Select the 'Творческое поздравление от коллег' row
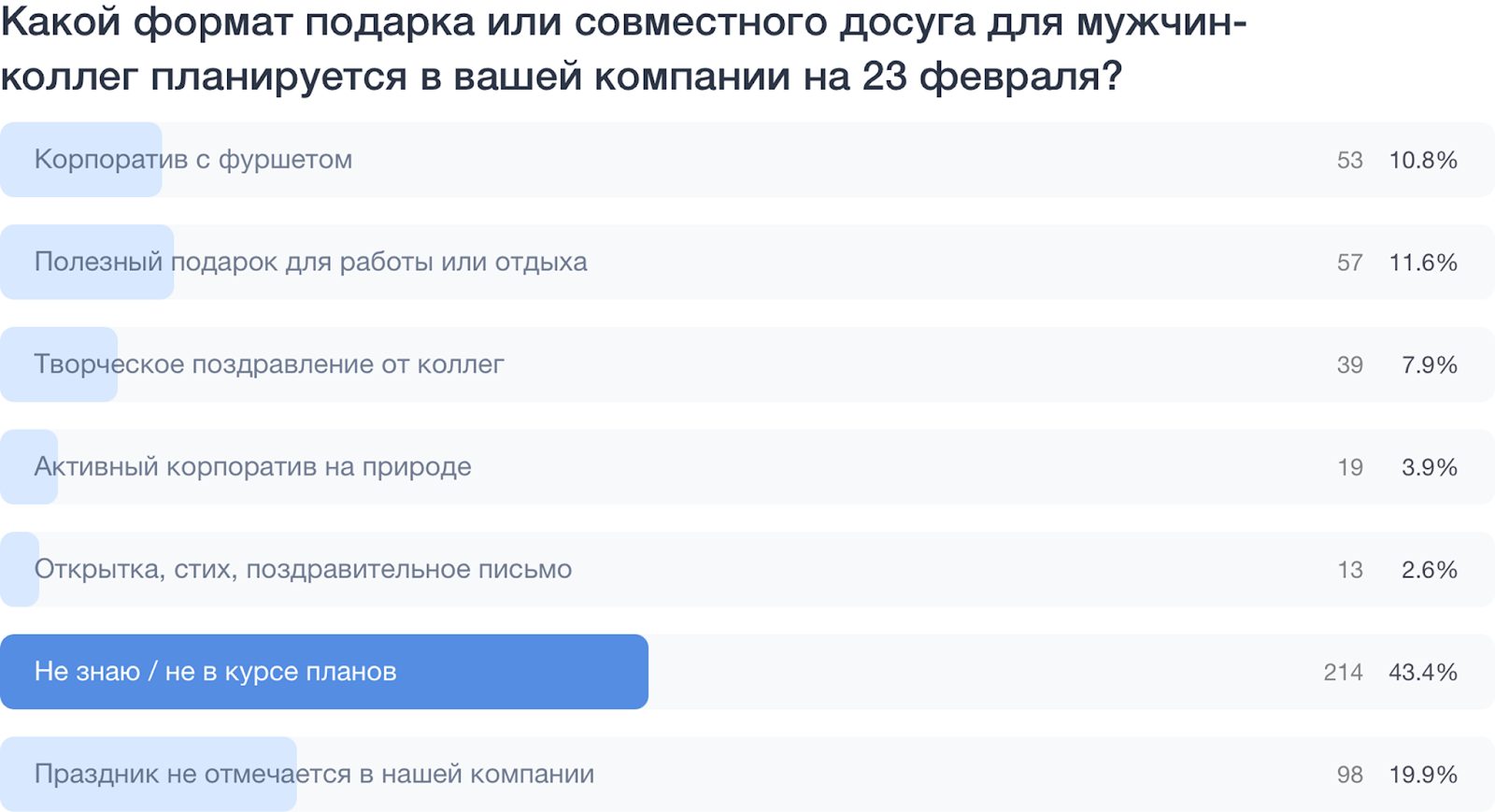The width and height of the screenshot is (1495, 812). (x=374, y=363)
